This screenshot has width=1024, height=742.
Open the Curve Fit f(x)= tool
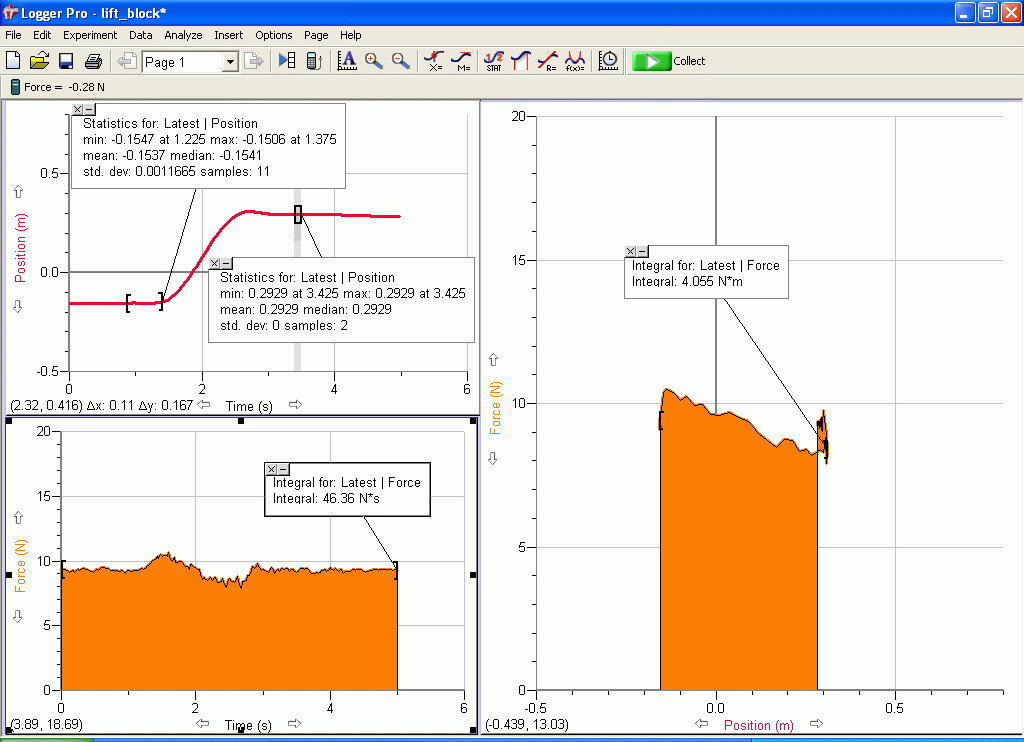point(575,61)
